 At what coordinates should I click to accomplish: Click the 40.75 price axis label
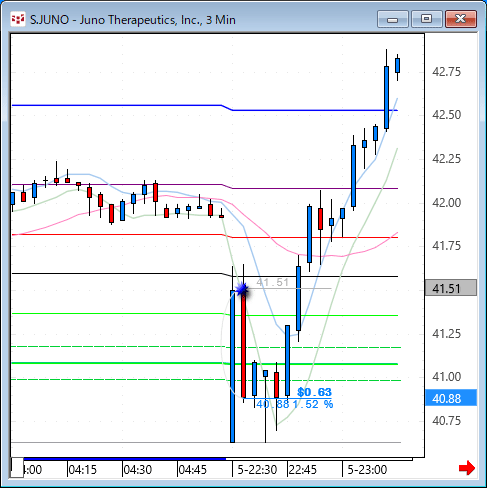[x=446, y=421]
